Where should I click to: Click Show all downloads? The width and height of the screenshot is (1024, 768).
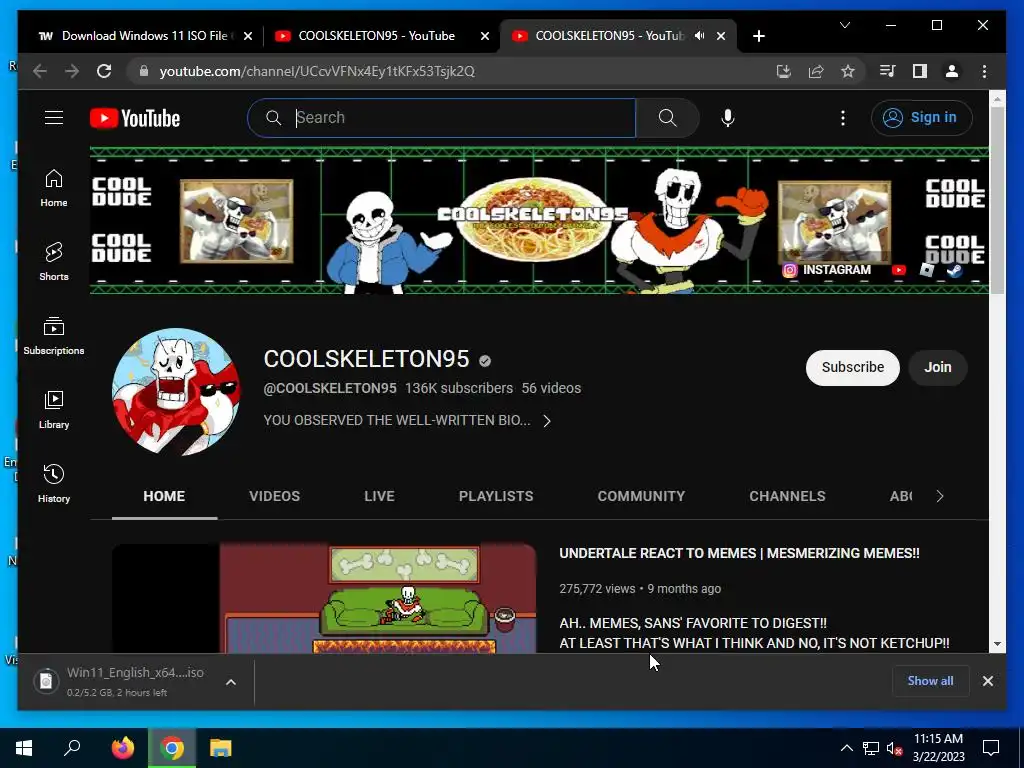(x=930, y=680)
